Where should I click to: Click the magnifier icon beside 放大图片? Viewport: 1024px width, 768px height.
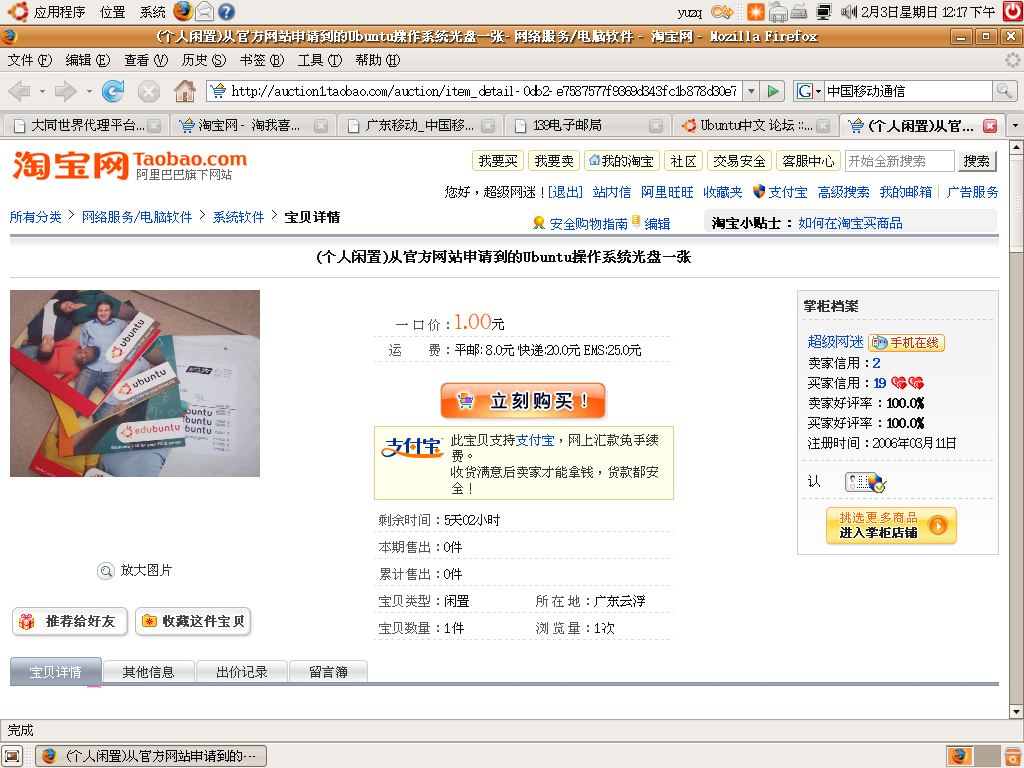[x=105, y=571]
